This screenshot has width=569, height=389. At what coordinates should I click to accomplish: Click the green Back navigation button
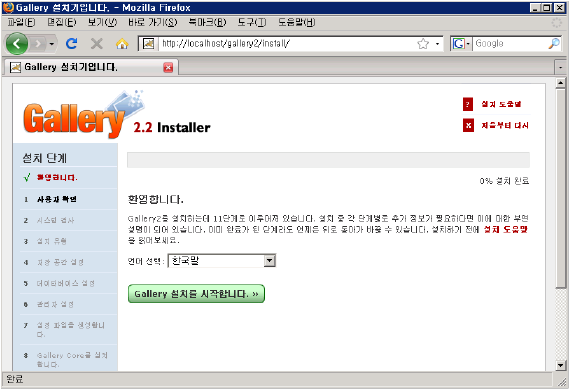click(x=17, y=44)
